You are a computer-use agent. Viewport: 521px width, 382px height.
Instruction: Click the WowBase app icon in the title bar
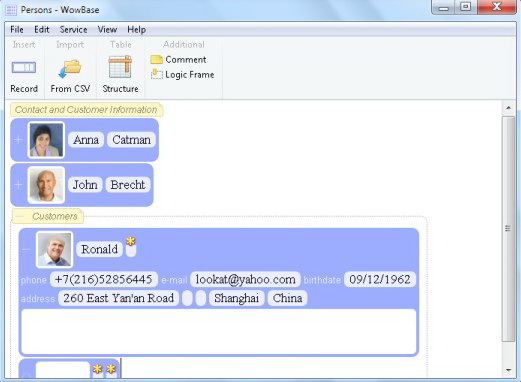pos(11,10)
